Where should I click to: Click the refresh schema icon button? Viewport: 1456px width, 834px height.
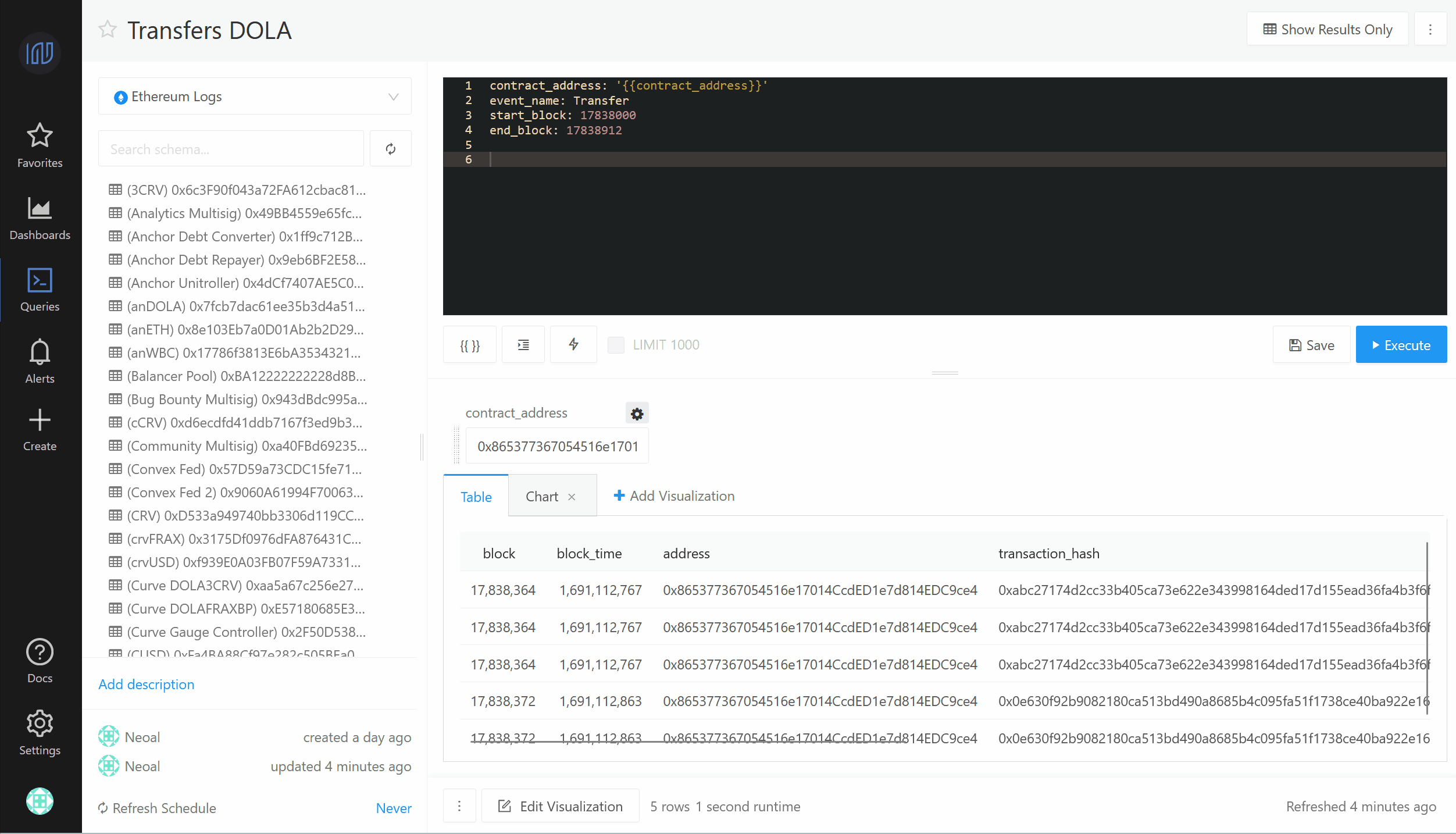coord(391,149)
